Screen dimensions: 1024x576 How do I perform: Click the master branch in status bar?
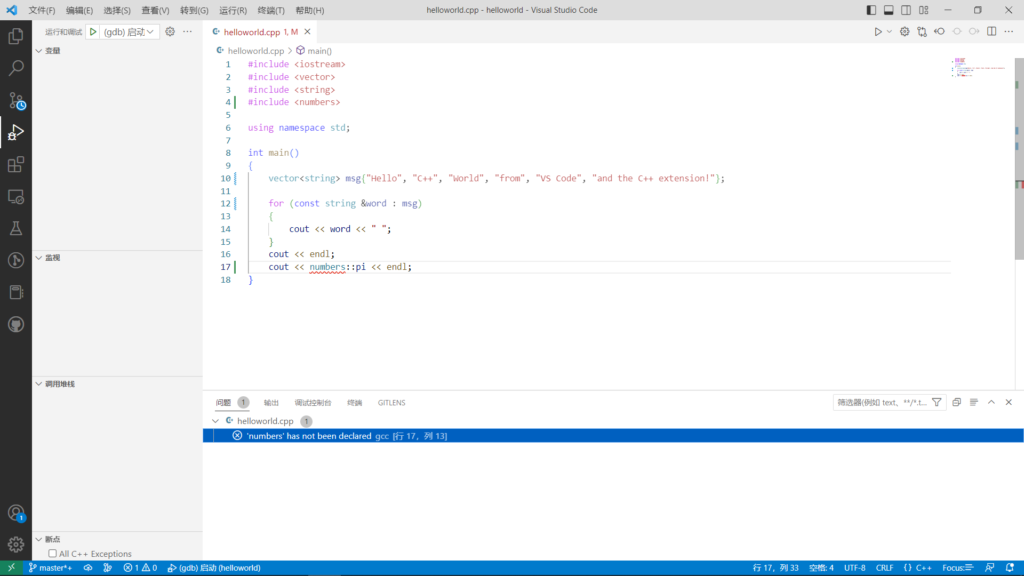point(50,568)
